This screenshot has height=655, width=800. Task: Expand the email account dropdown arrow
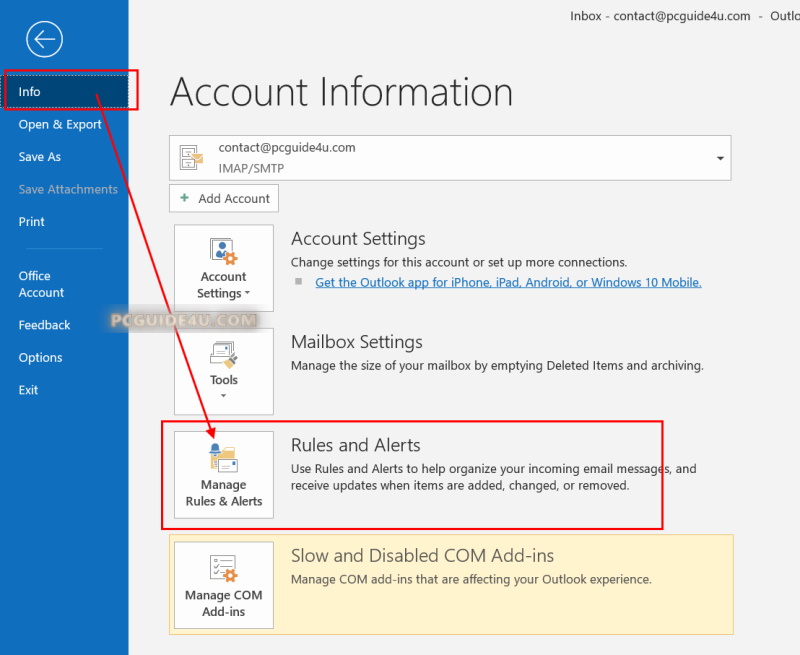(x=719, y=159)
